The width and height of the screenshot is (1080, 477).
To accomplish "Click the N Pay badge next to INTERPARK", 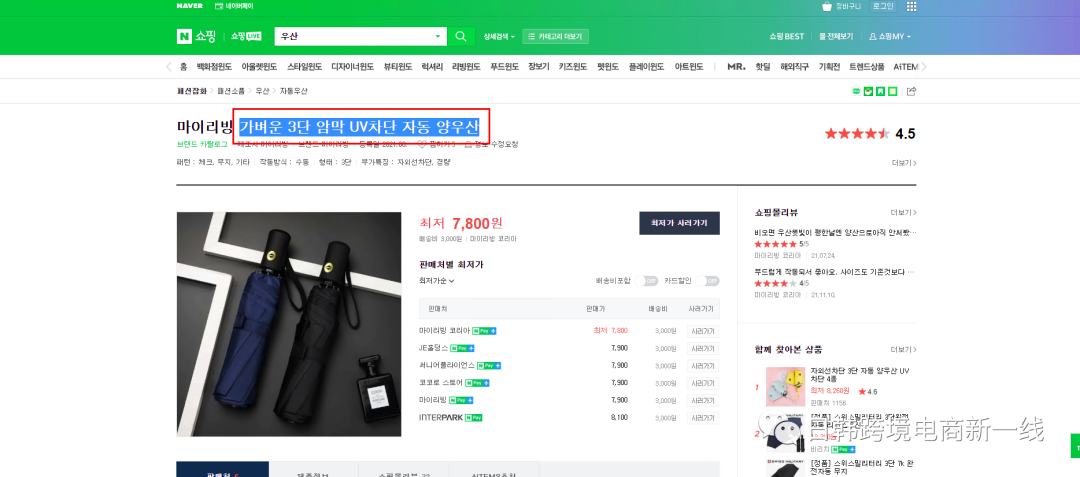I will click(473, 417).
